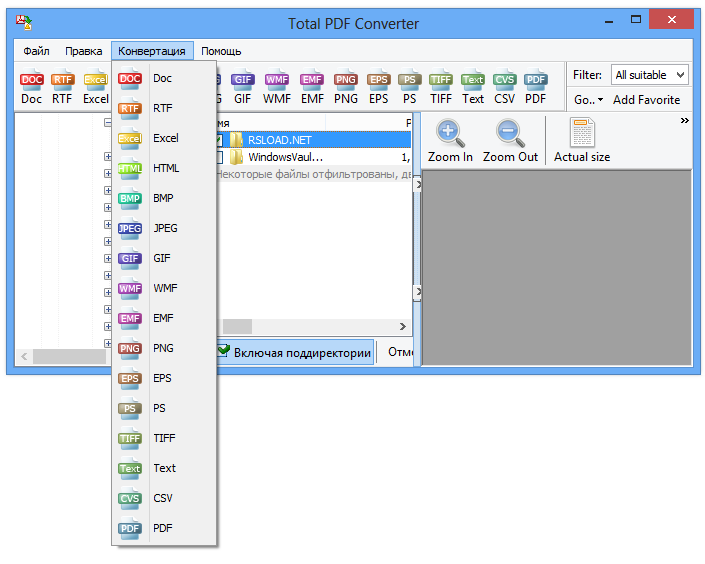This screenshot has width=705, height=564.
Task: Click the Add Favorite button
Action: 646,100
